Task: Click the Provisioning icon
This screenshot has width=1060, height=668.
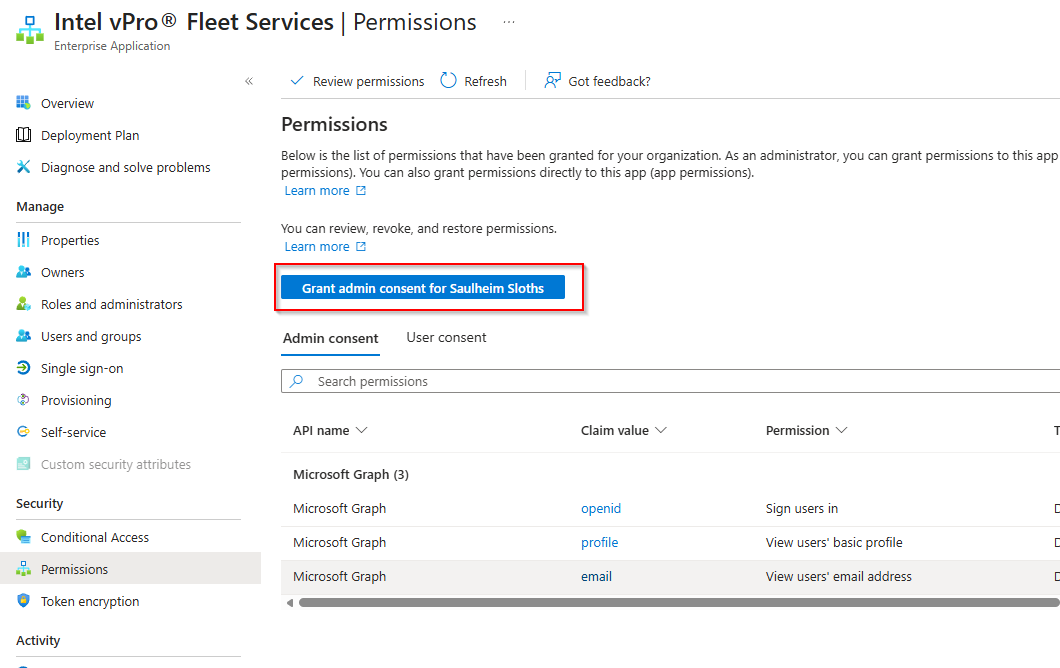Action: (x=24, y=400)
